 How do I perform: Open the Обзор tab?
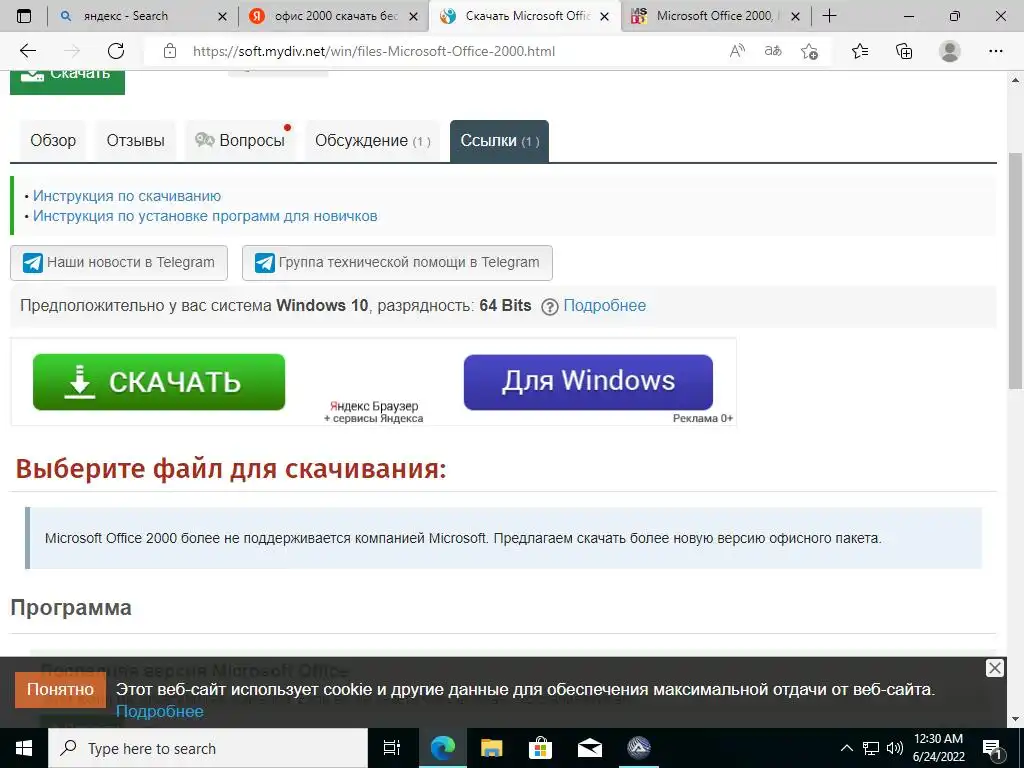pyautogui.click(x=53, y=140)
